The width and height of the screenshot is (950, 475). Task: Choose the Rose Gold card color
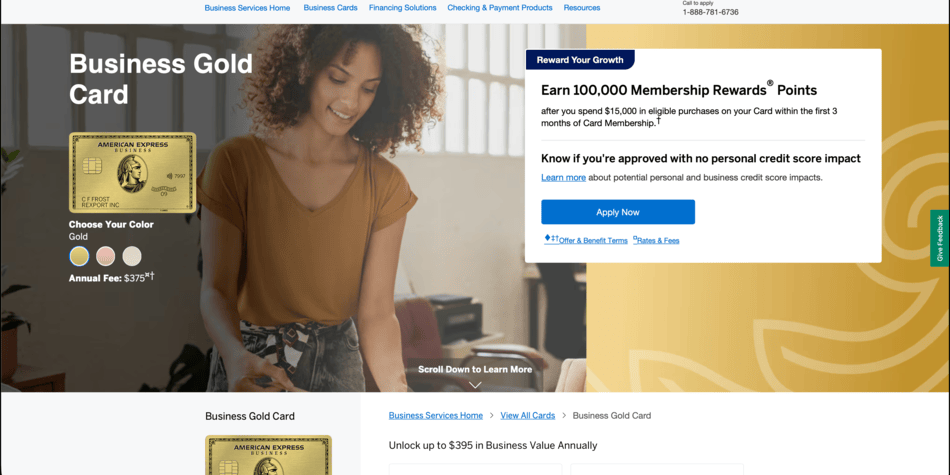tap(105, 256)
